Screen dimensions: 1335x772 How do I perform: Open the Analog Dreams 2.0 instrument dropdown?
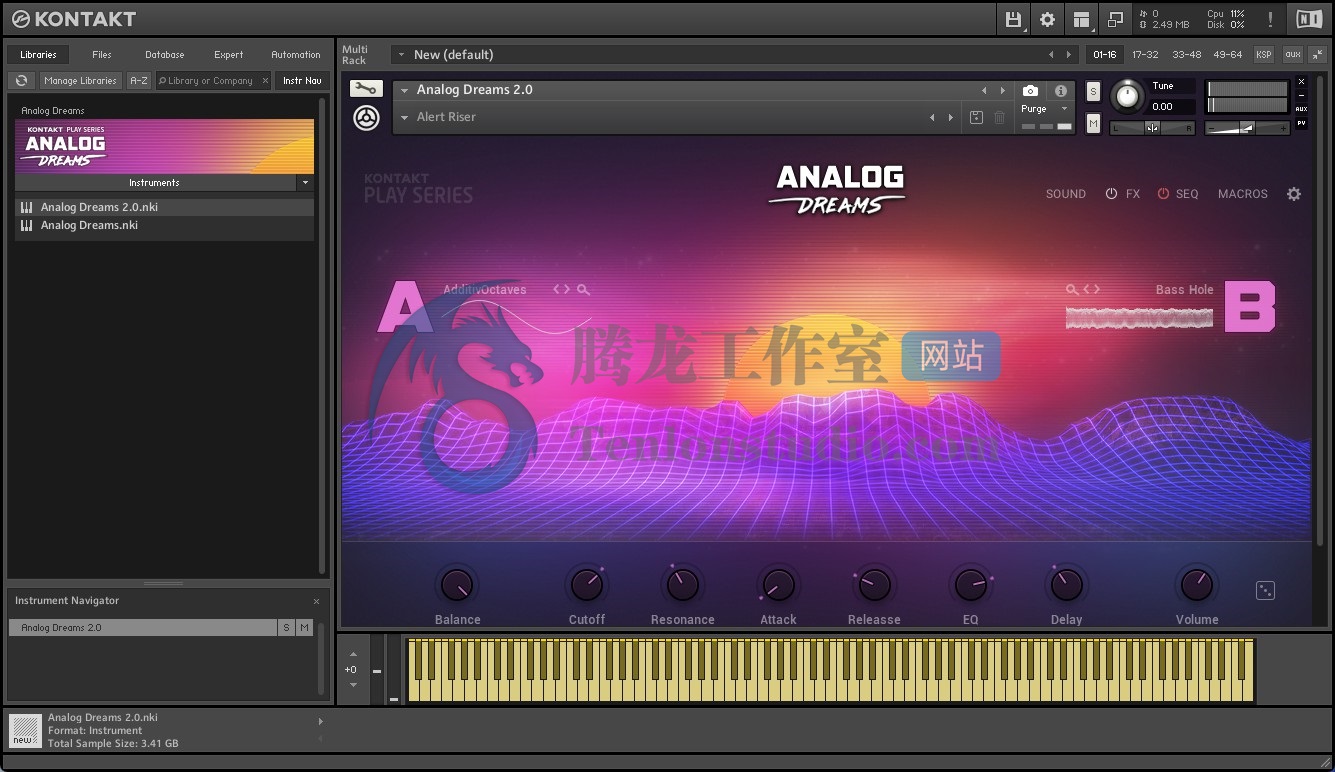[404, 90]
